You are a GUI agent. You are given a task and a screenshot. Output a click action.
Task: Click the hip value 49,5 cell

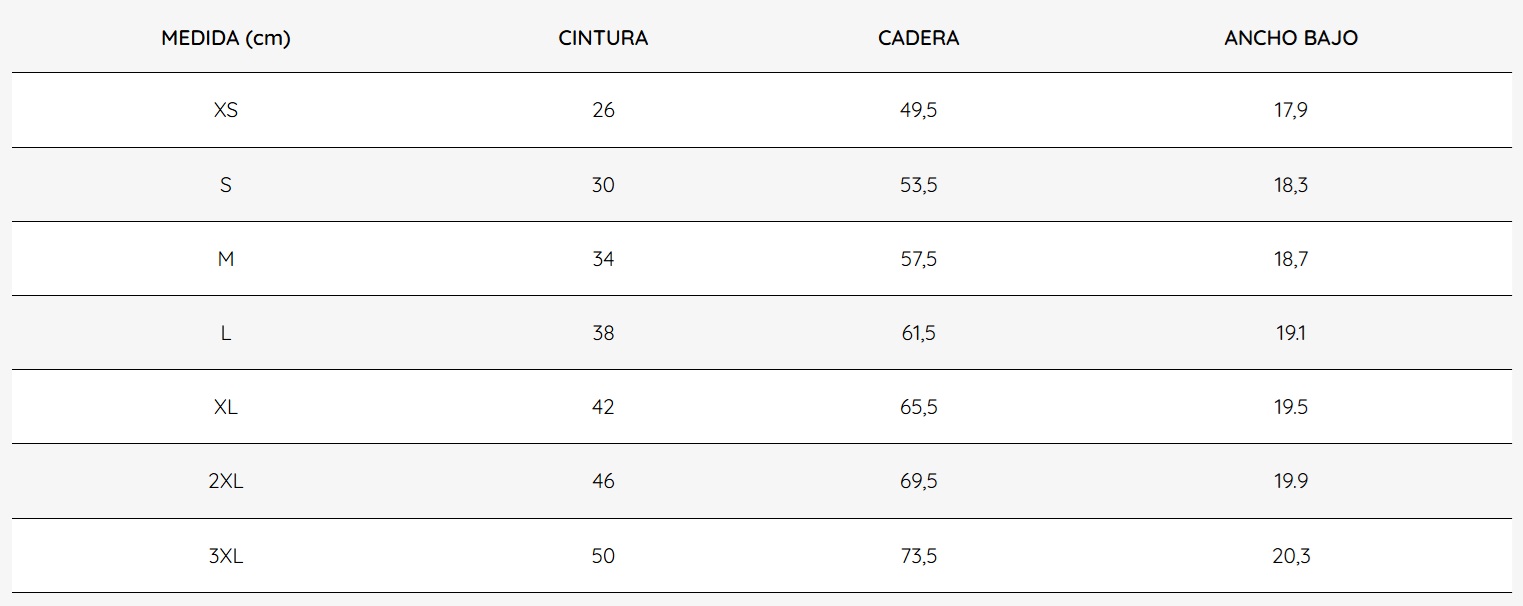[x=918, y=110]
